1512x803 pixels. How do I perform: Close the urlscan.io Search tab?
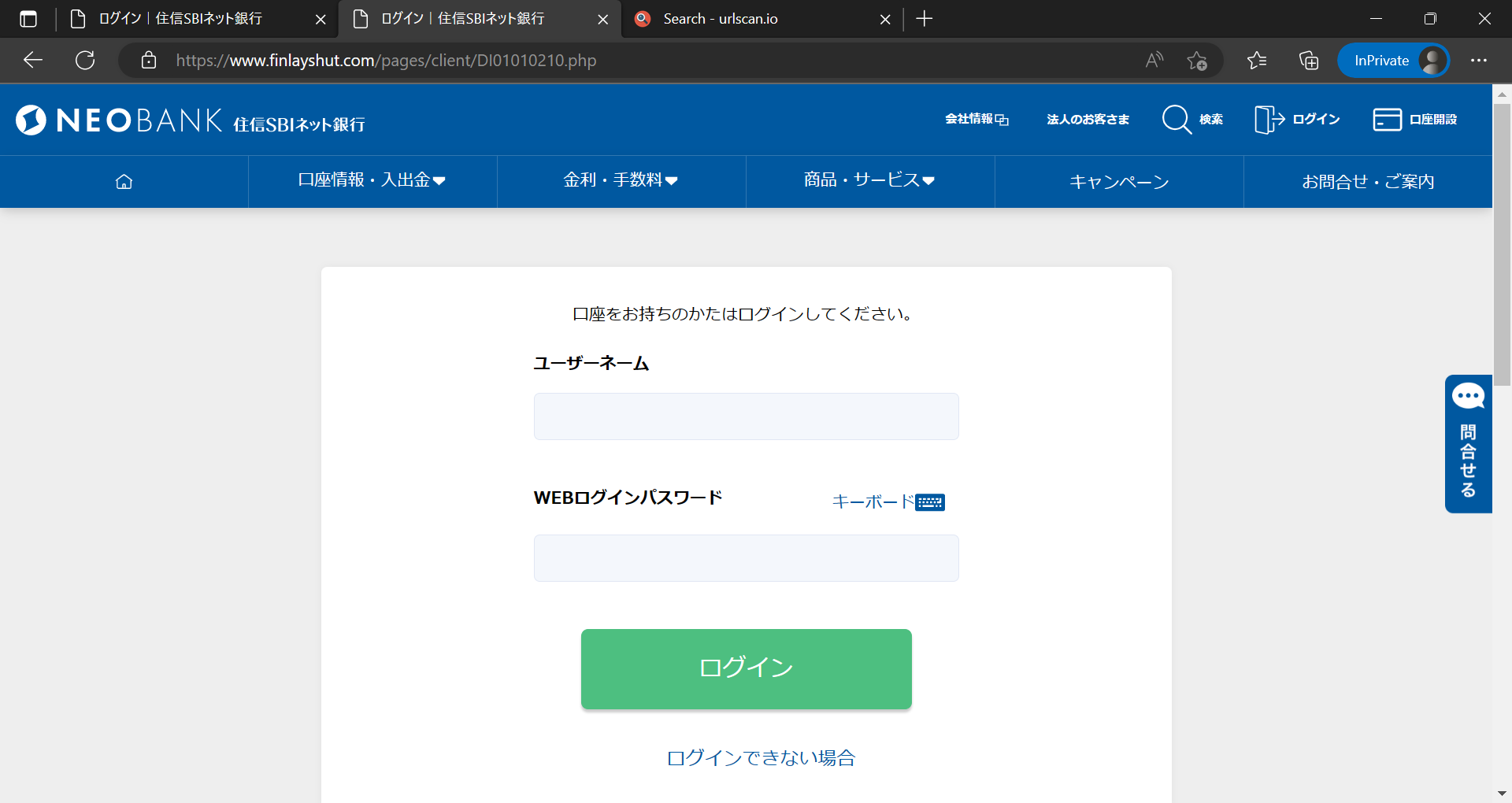(885, 19)
